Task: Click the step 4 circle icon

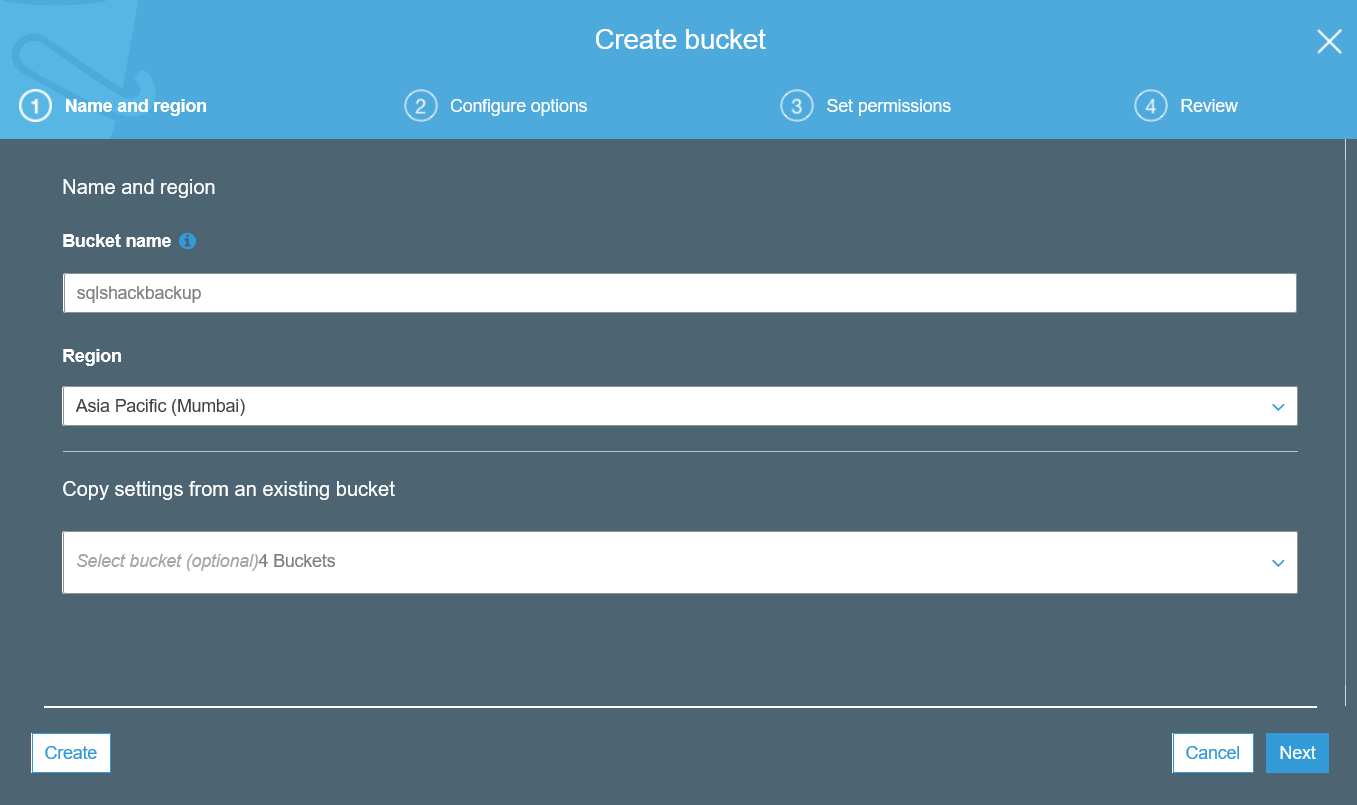Action: [x=1151, y=105]
